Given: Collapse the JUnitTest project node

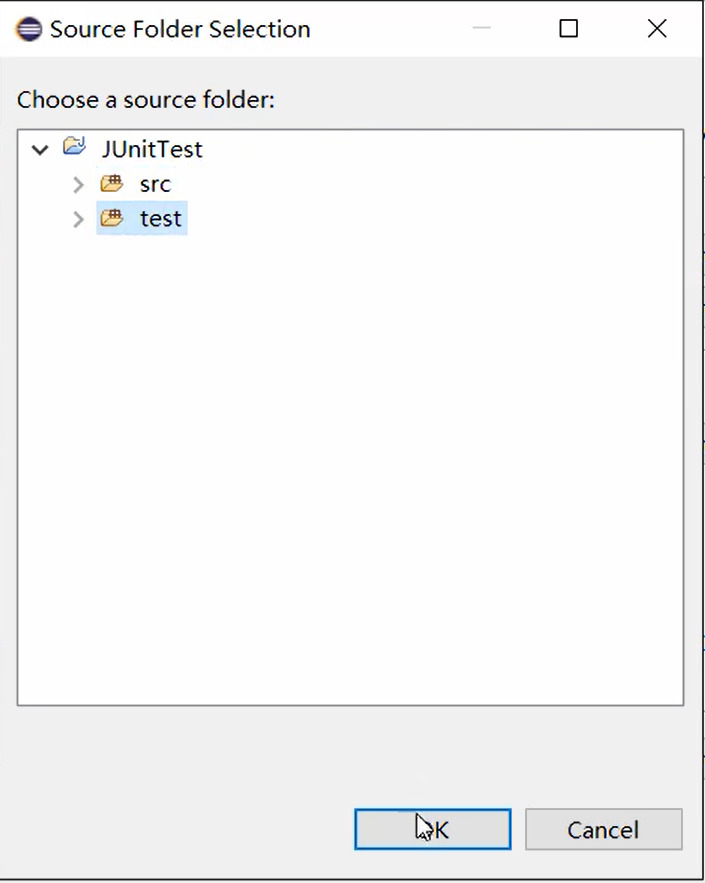Looking at the screenshot, I should [40, 150].
